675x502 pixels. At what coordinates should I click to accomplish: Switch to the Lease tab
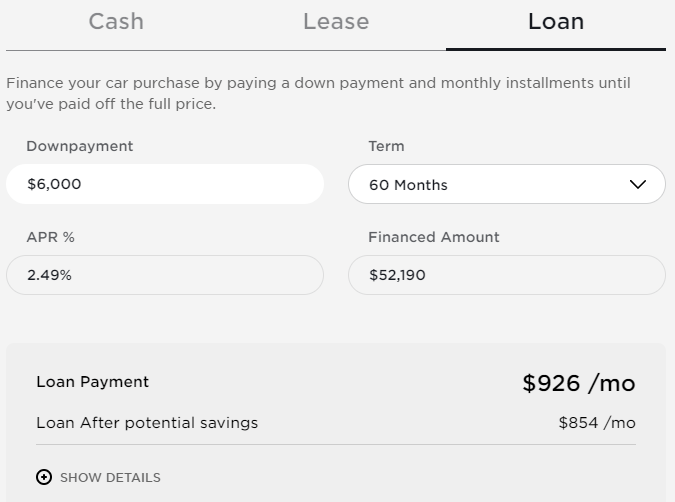tap(336, 22)
